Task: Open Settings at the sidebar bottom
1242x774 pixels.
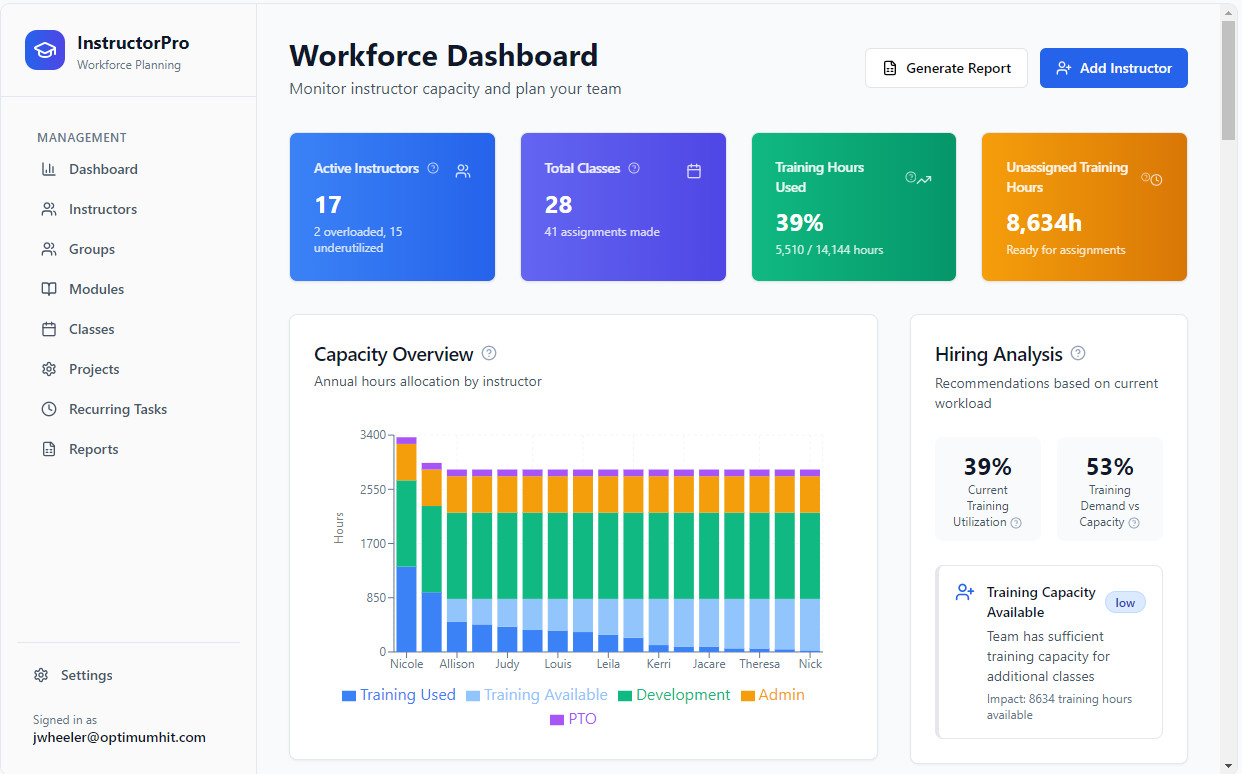Action: tap(86, 675)
